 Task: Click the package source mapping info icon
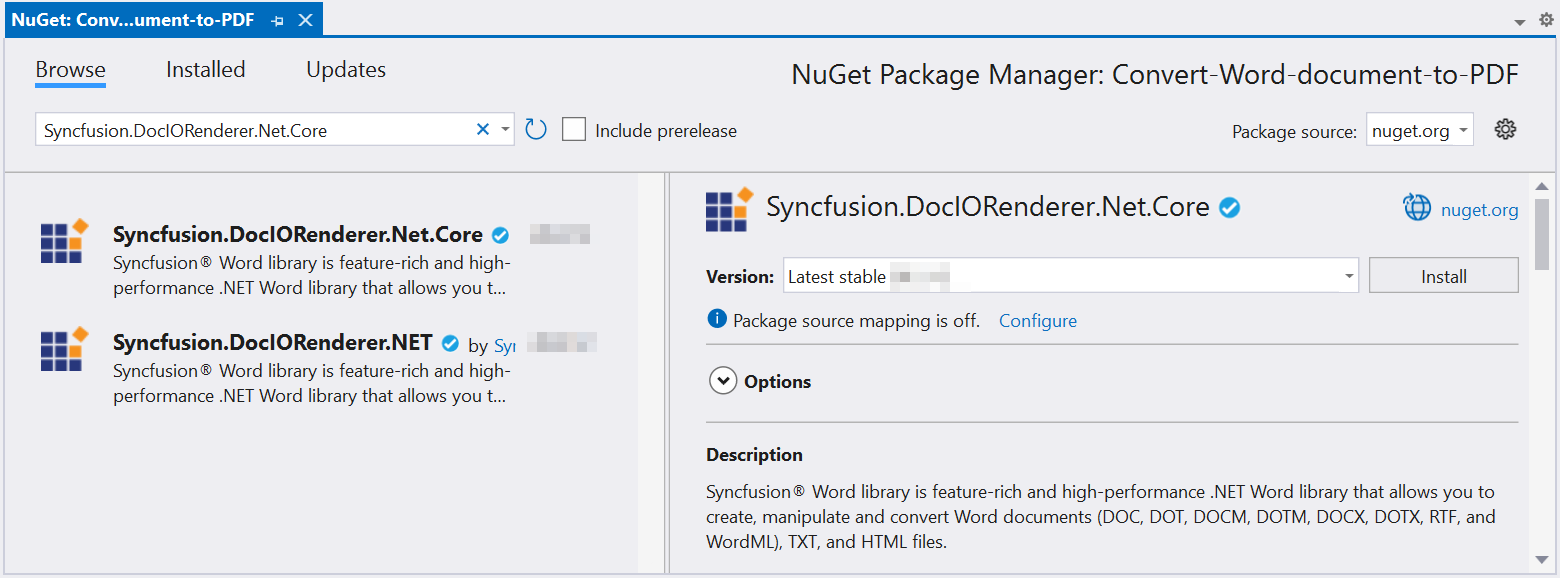coord(716,320)
